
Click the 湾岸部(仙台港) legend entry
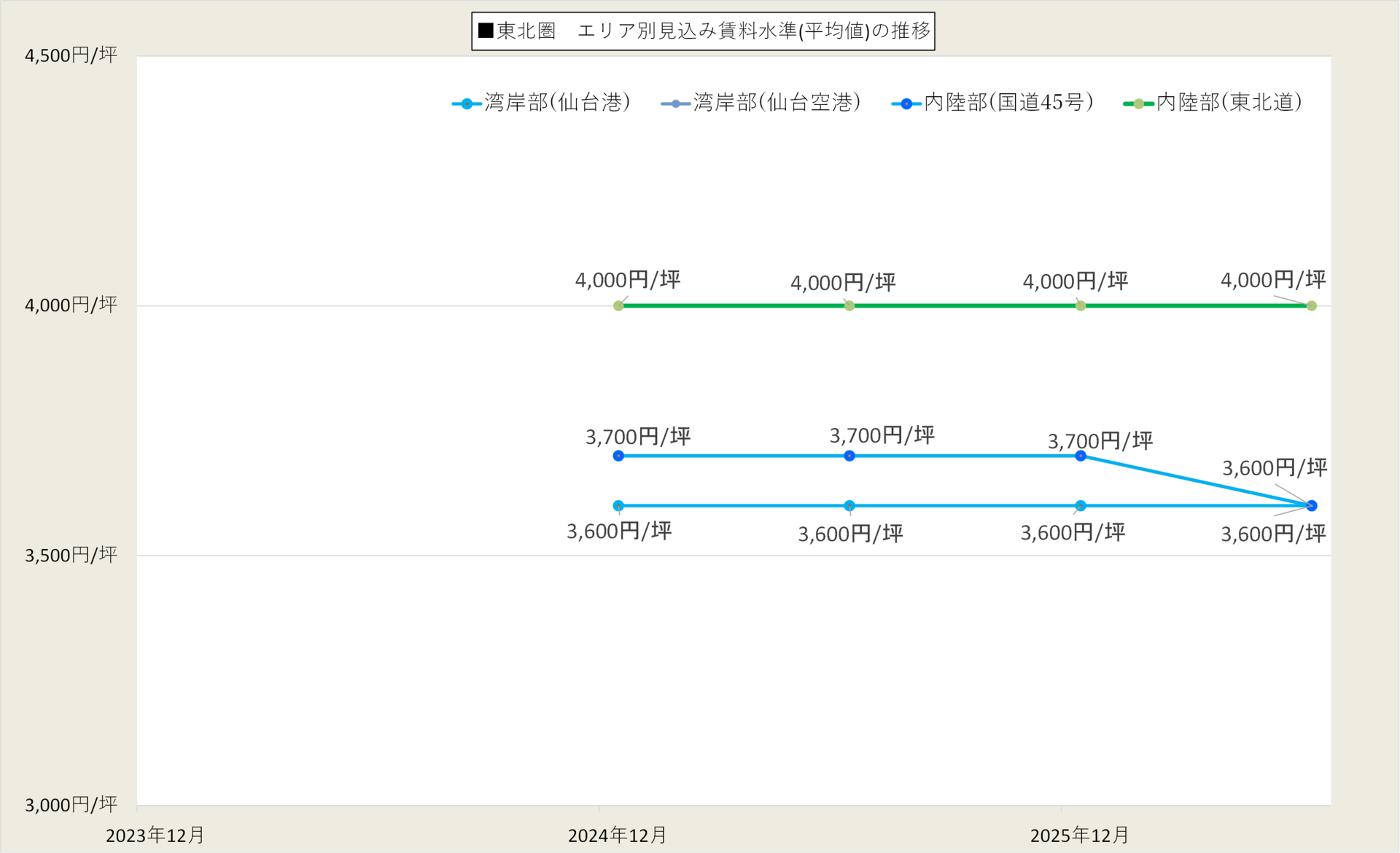542,103
